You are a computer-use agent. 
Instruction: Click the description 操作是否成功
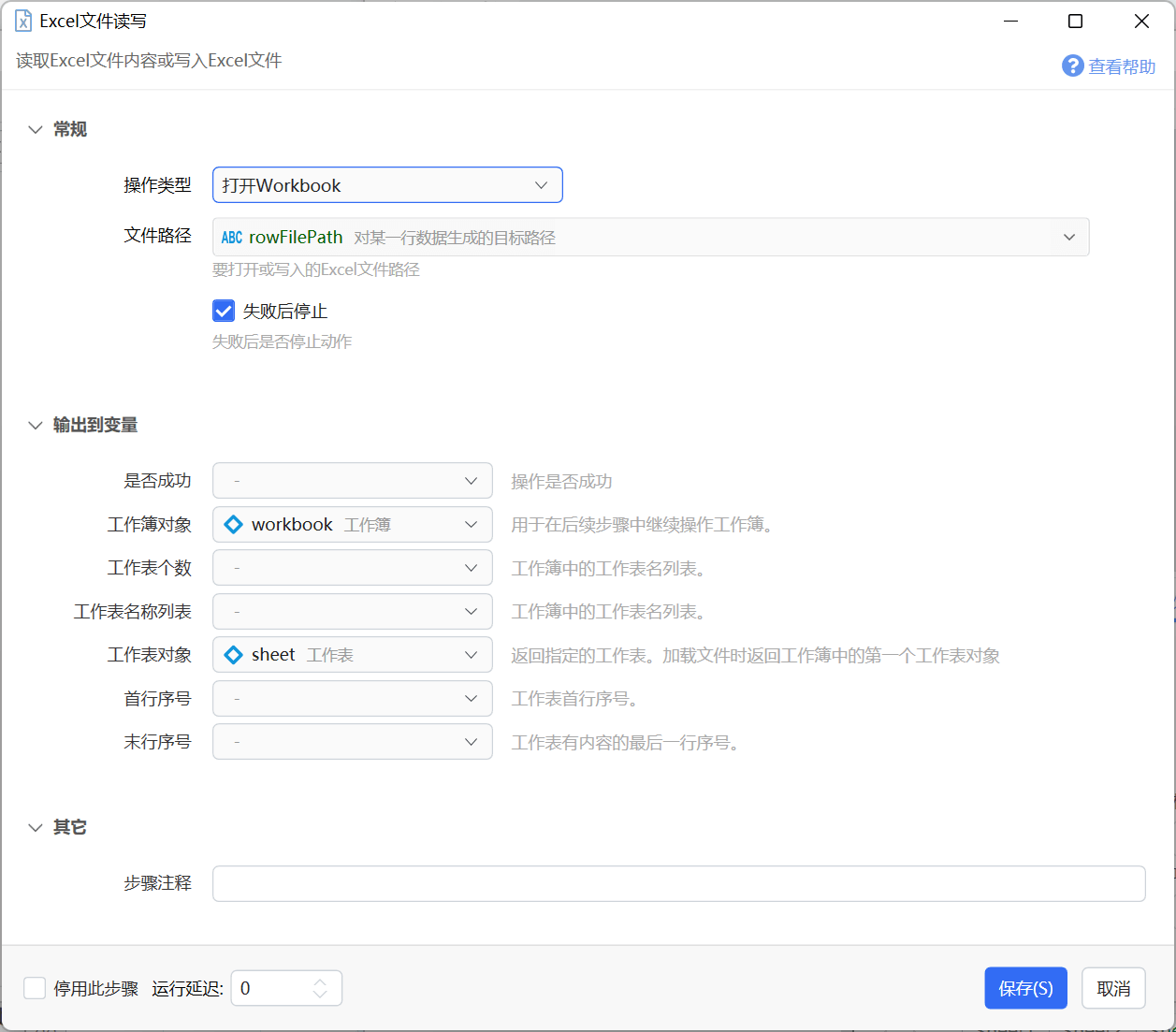pos(561,481)
